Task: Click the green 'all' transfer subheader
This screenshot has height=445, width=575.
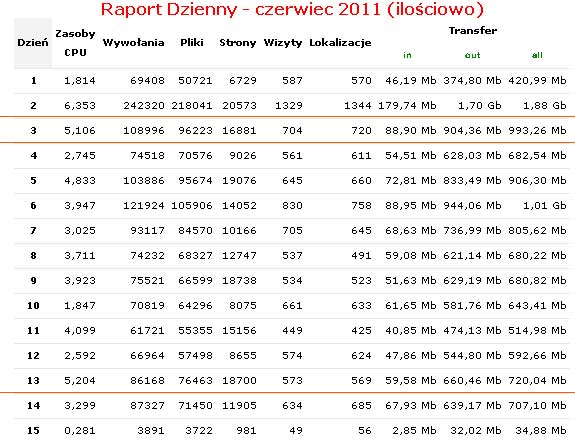Action: pyautogui.click(x=537, y=55)
